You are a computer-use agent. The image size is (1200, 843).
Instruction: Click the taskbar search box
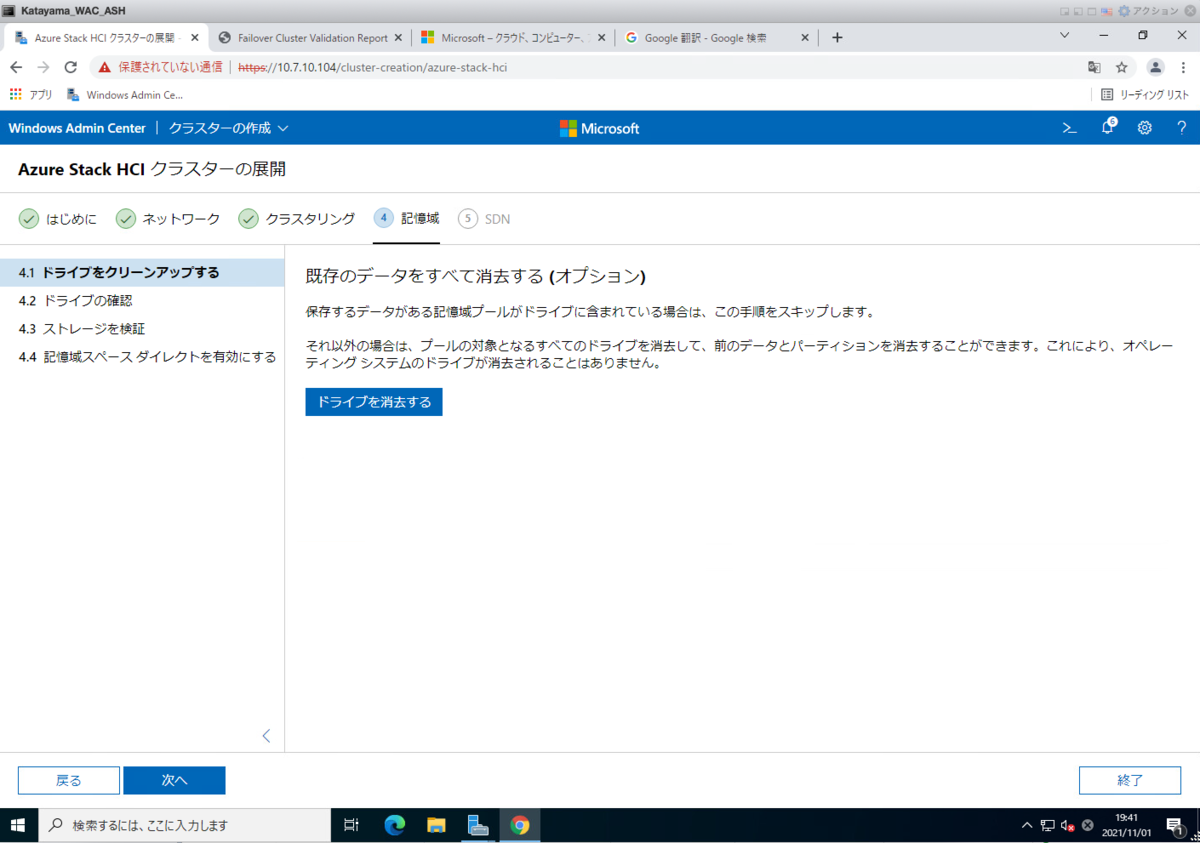pos(184,825)
